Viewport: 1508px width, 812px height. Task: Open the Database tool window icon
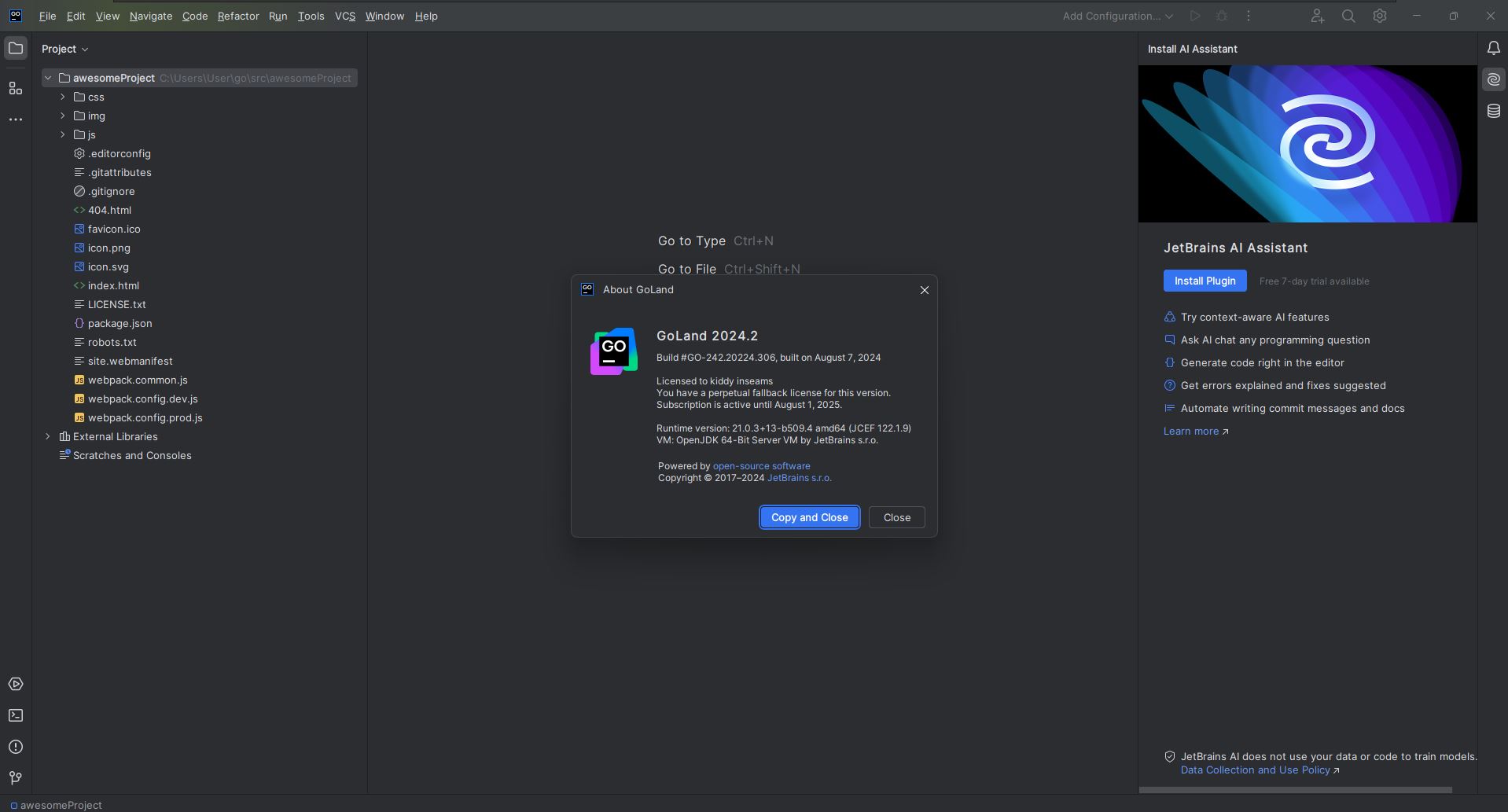1493,111
